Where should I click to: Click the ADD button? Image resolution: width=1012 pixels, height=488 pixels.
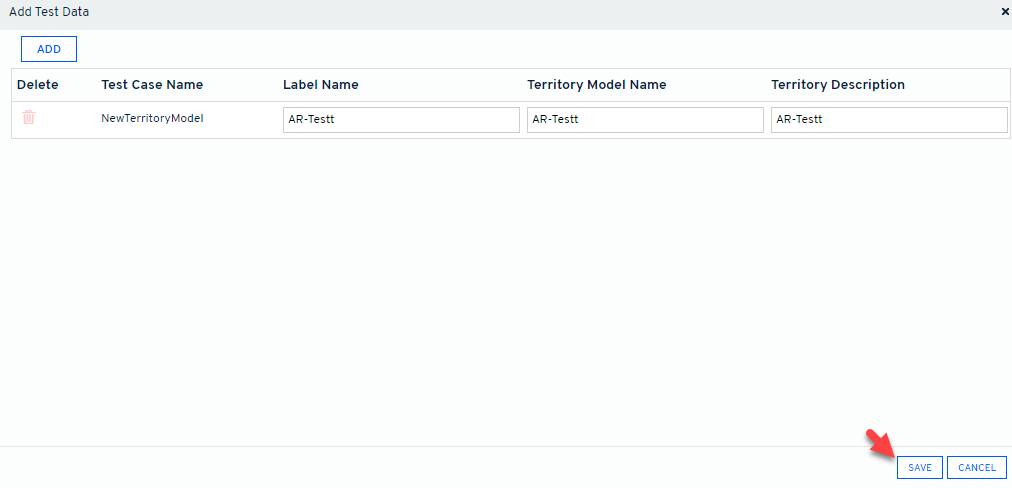49,49
